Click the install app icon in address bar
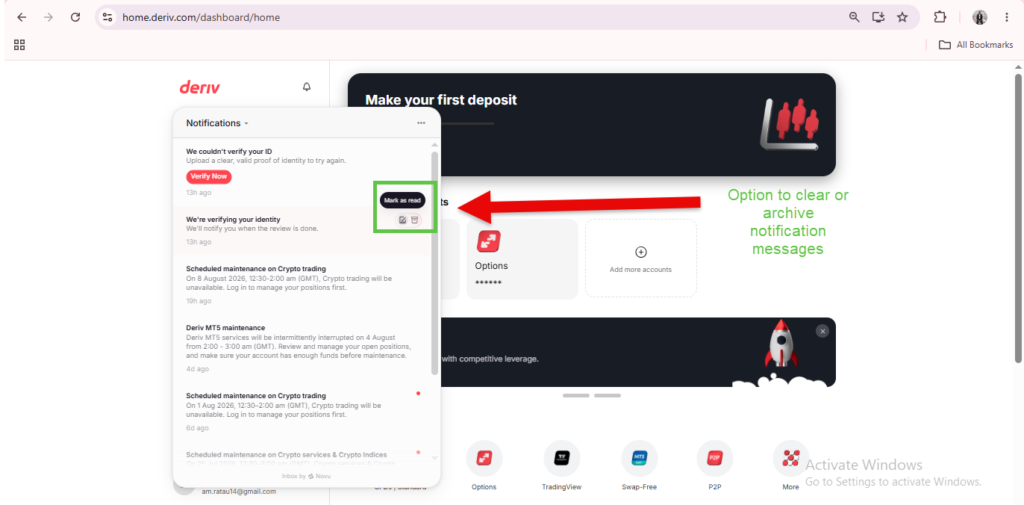Screen dimensions: 1024x505 [878, 18]
